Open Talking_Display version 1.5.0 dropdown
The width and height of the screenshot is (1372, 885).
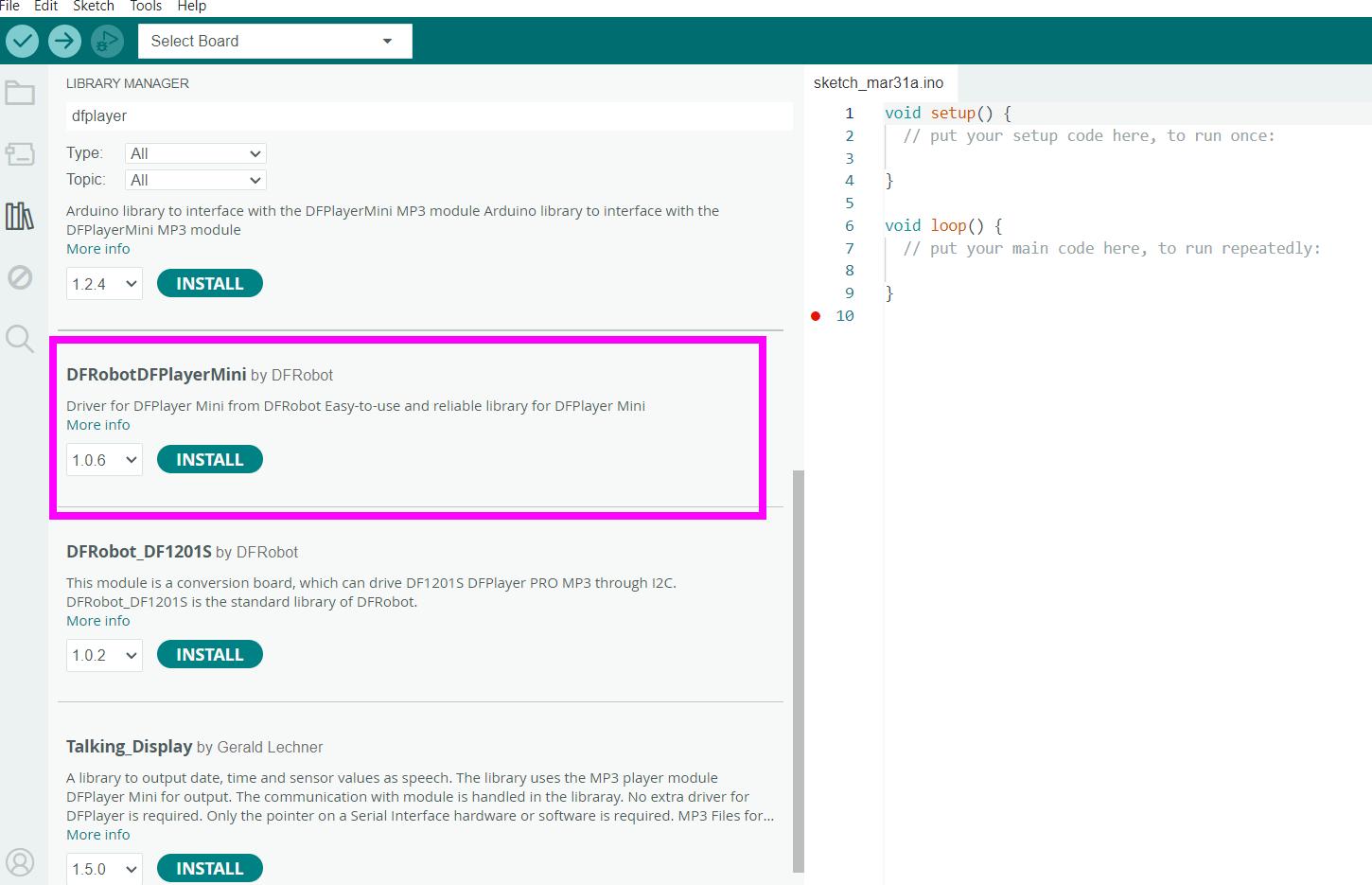pyautogui.click(x=104, y=869)
